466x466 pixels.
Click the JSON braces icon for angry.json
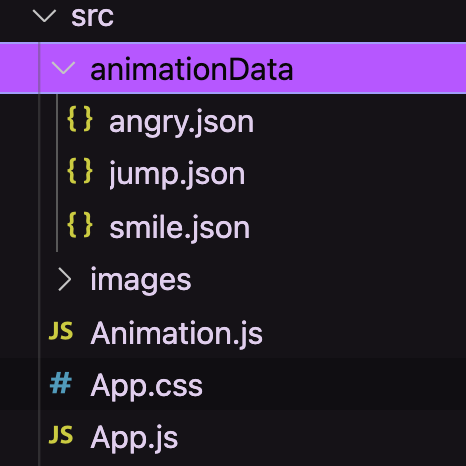coord(80,119)
